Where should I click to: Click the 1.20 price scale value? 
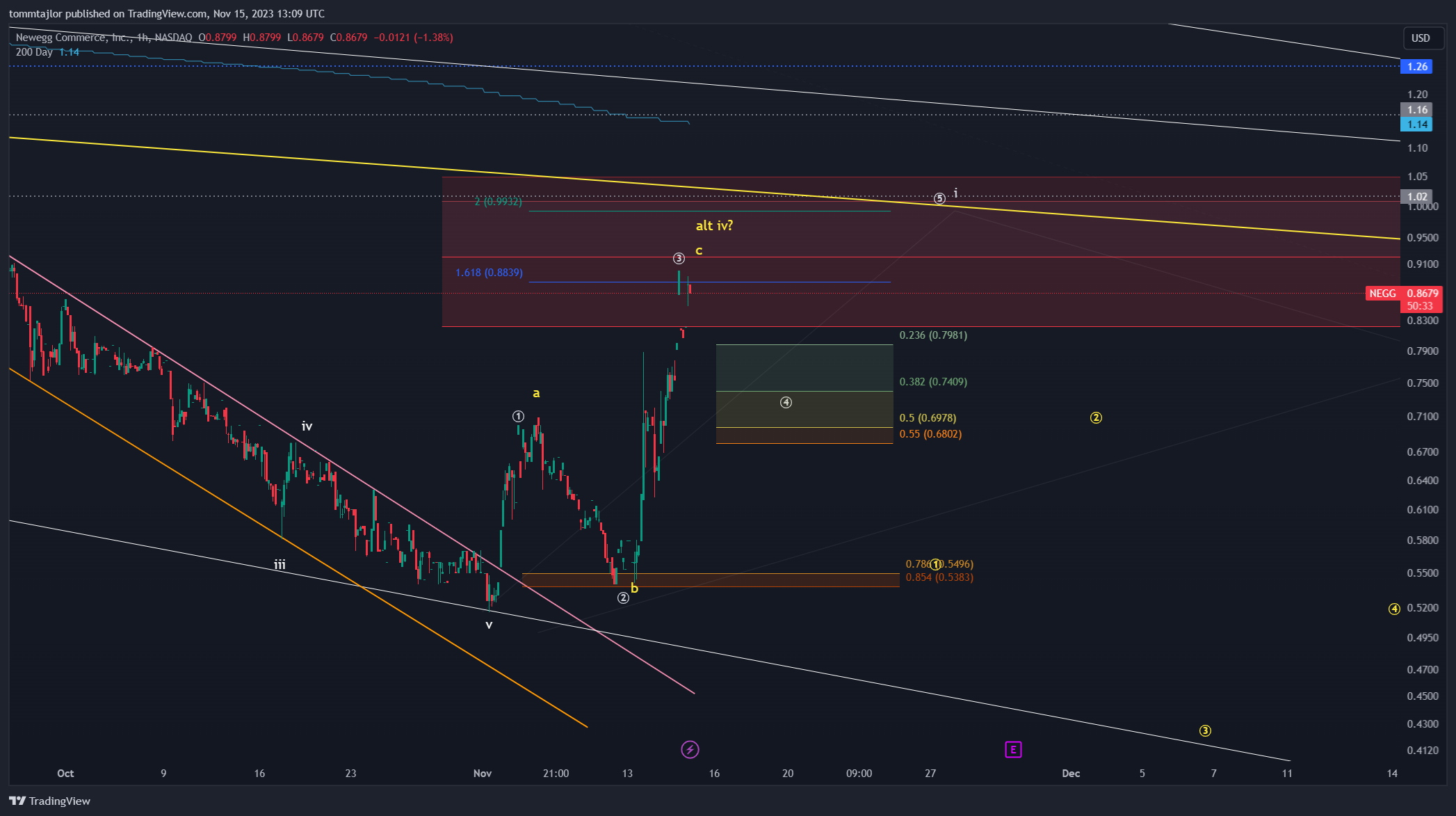[1417, 95]
